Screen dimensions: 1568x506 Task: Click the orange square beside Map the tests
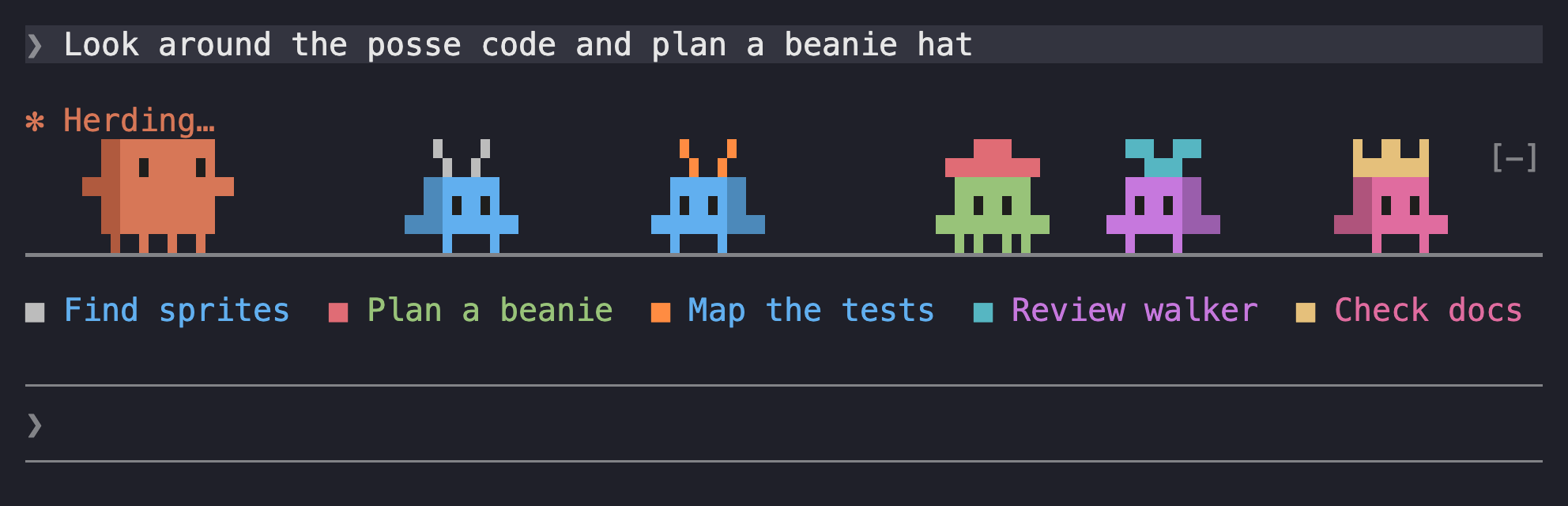661,313
